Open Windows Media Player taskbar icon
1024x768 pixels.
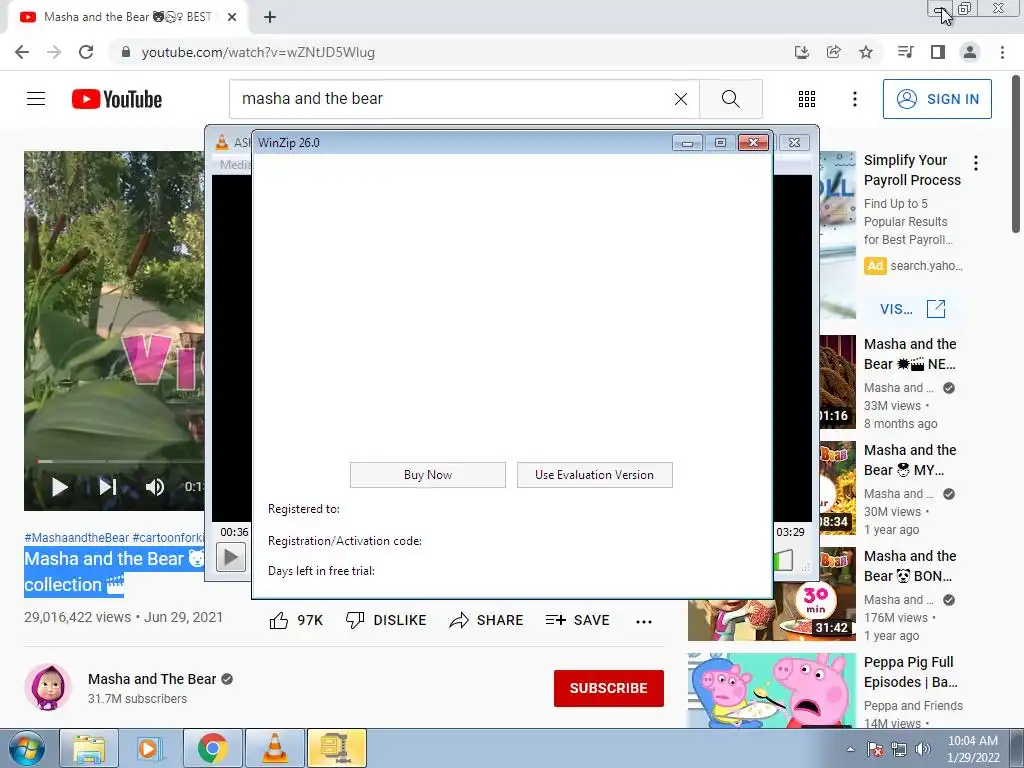149,748
